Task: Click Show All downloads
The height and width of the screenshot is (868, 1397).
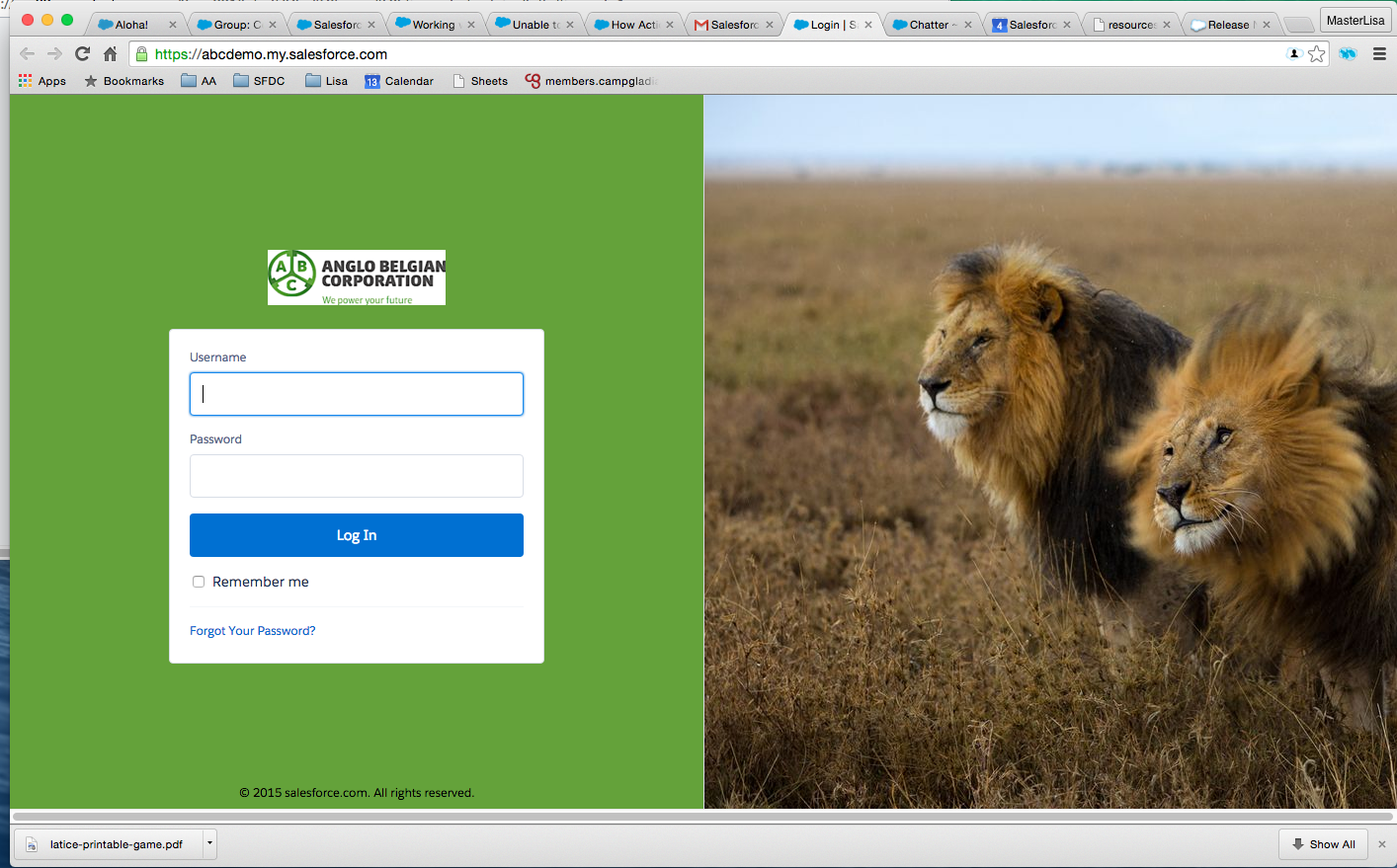Action: pyautogui.click(x=1323, y=844)
